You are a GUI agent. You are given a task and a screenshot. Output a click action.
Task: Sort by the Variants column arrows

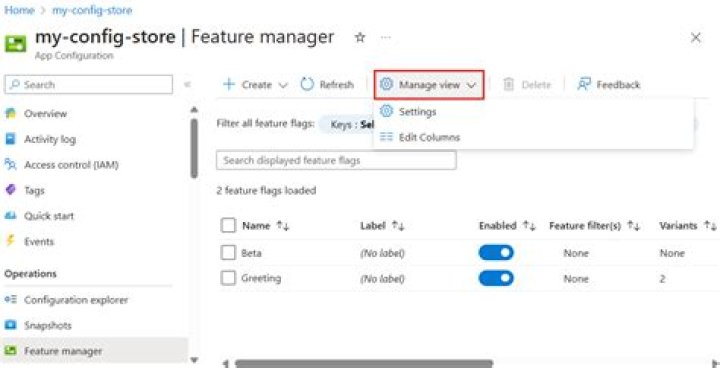pyautogui.click(x=711, y=226)
